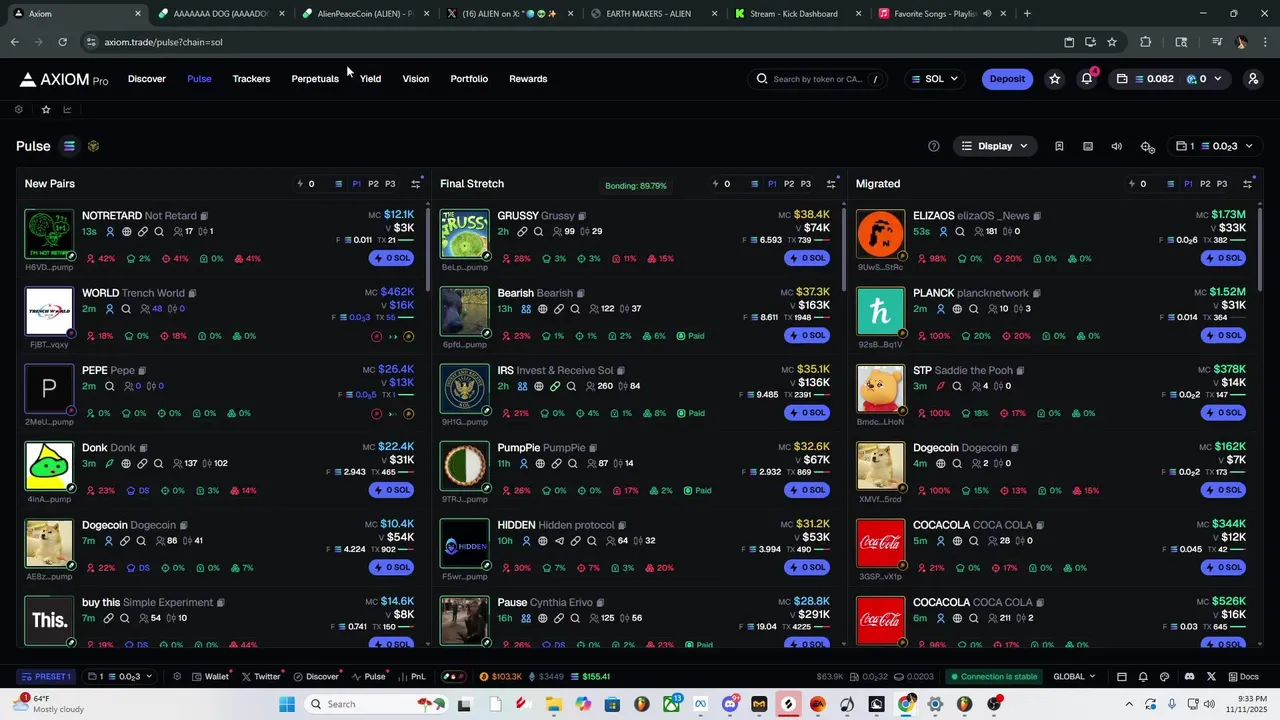Select P3 preset in Final Stretch column
Screen dimensions: 1280x720
(x=806, y=184)
